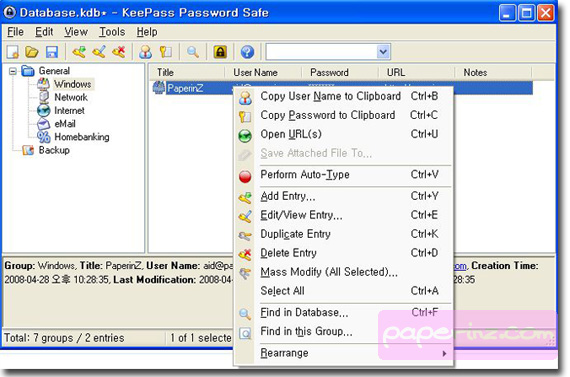The image size is (570, 377).
Task: Select the Internet group
Action: pyautogui.click(x=69, y=111)
